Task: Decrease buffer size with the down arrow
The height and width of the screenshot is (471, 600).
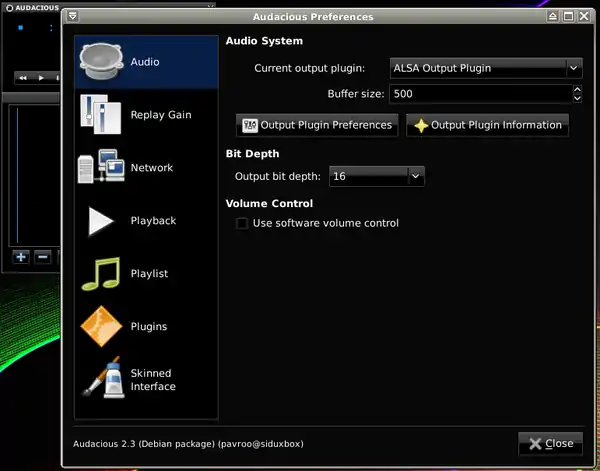Action: click(x=577, y=98)
